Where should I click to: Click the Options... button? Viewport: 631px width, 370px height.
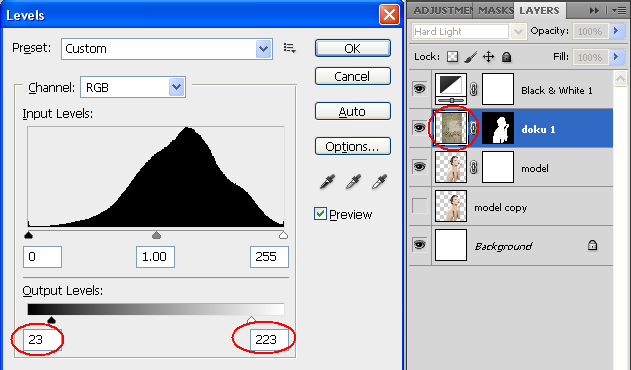[353, 146]
